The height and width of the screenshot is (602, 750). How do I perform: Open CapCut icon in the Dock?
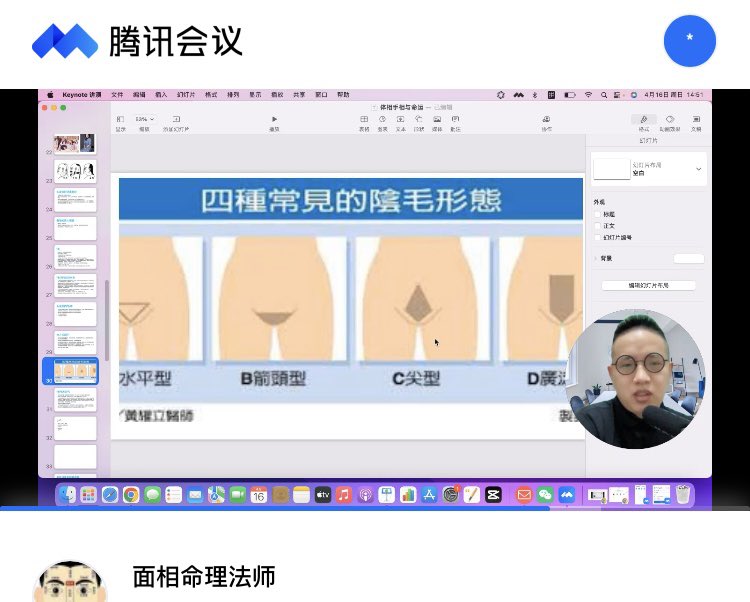[x=493, y=494]
